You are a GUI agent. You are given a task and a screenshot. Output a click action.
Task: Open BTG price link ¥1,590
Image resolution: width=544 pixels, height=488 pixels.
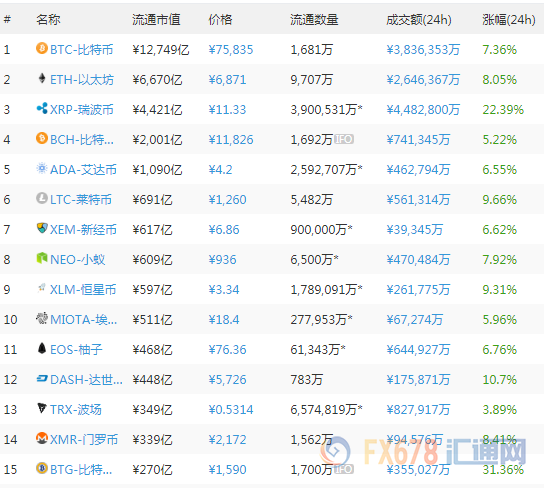227,470
